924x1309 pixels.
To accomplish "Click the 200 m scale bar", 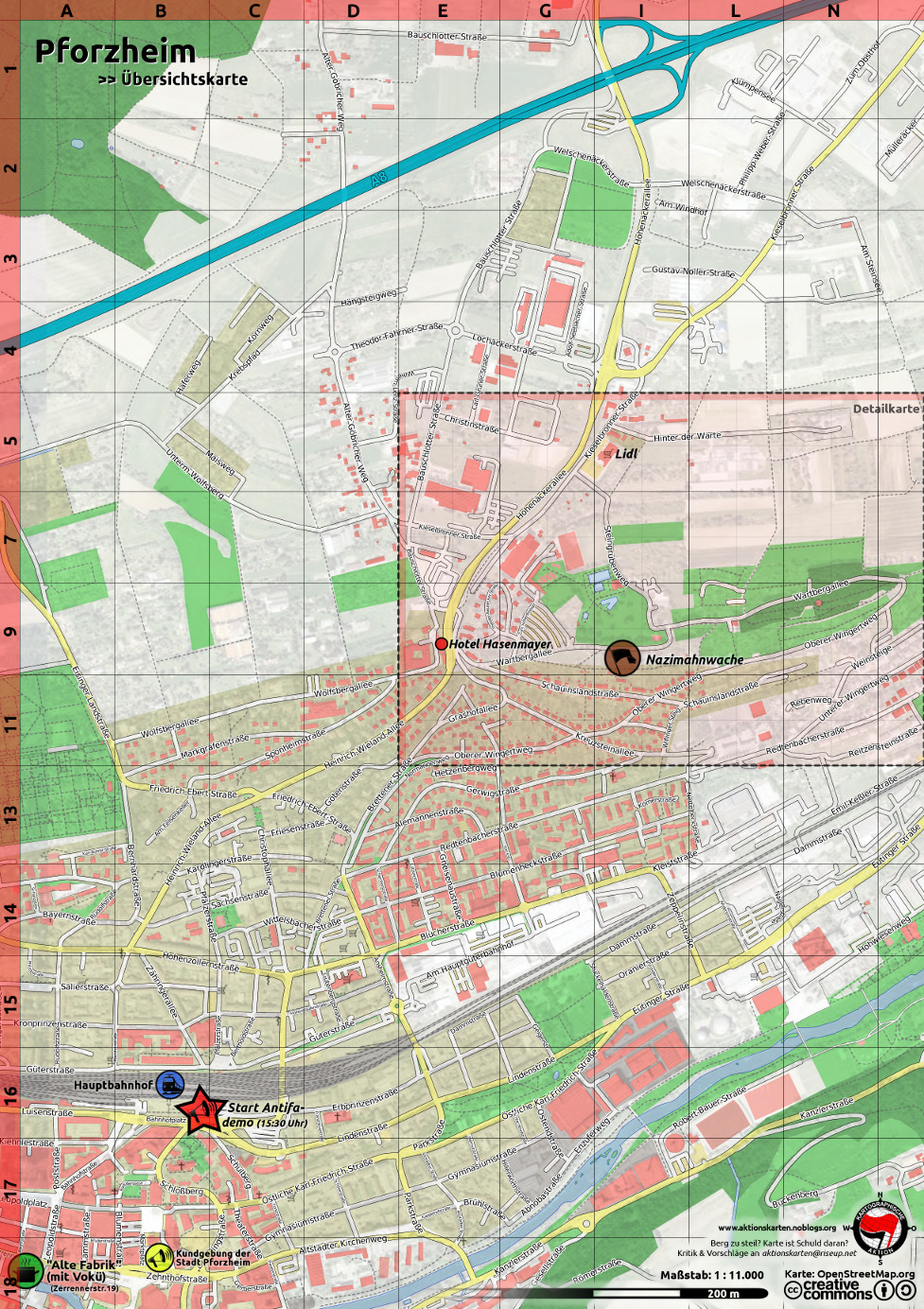I will pyautogui.click(x=722, y=1293).
